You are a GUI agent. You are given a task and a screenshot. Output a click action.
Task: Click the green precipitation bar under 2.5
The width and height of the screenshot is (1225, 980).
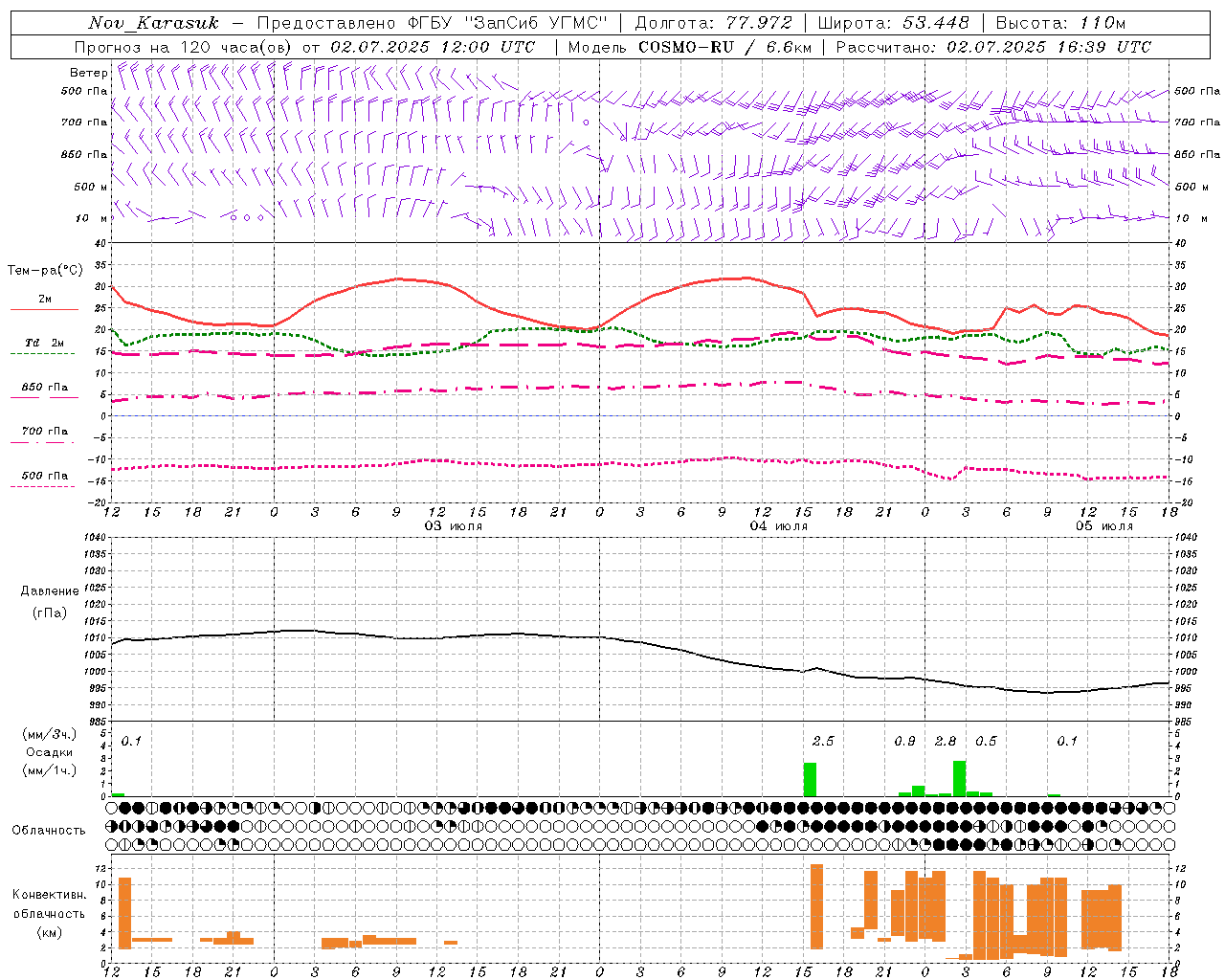[810, 779]
